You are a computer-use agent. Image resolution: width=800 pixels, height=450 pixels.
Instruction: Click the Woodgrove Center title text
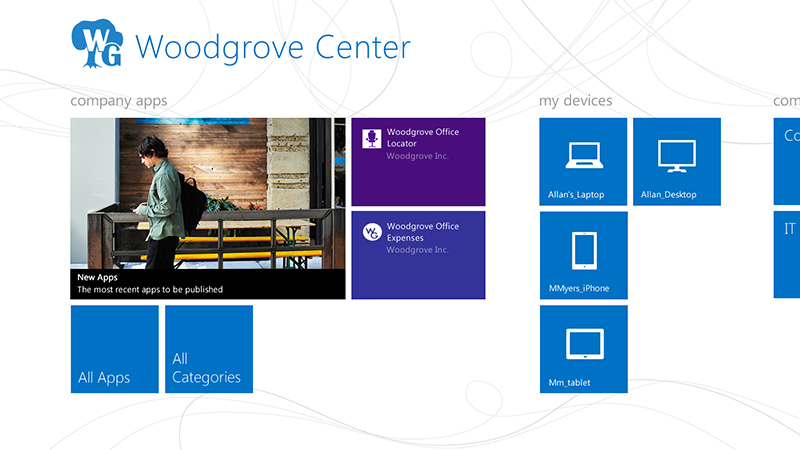272,47
